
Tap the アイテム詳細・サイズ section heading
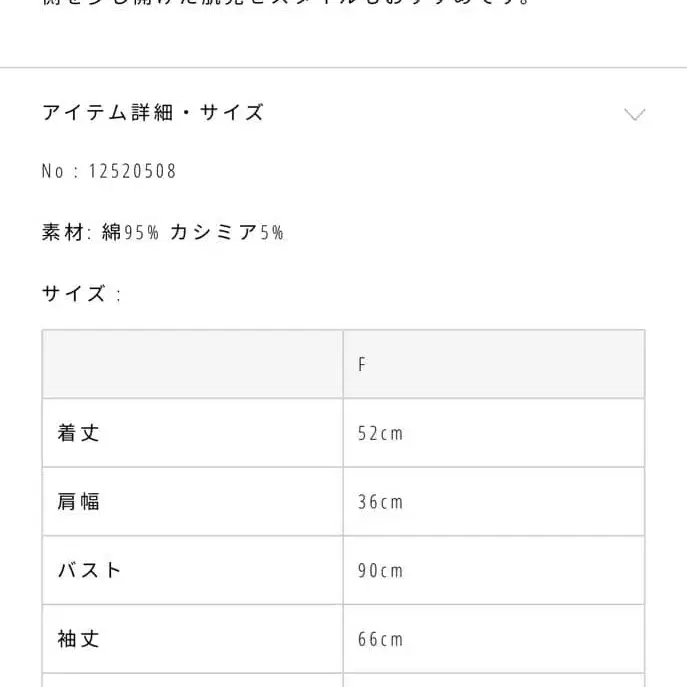(x=153, y=113)
